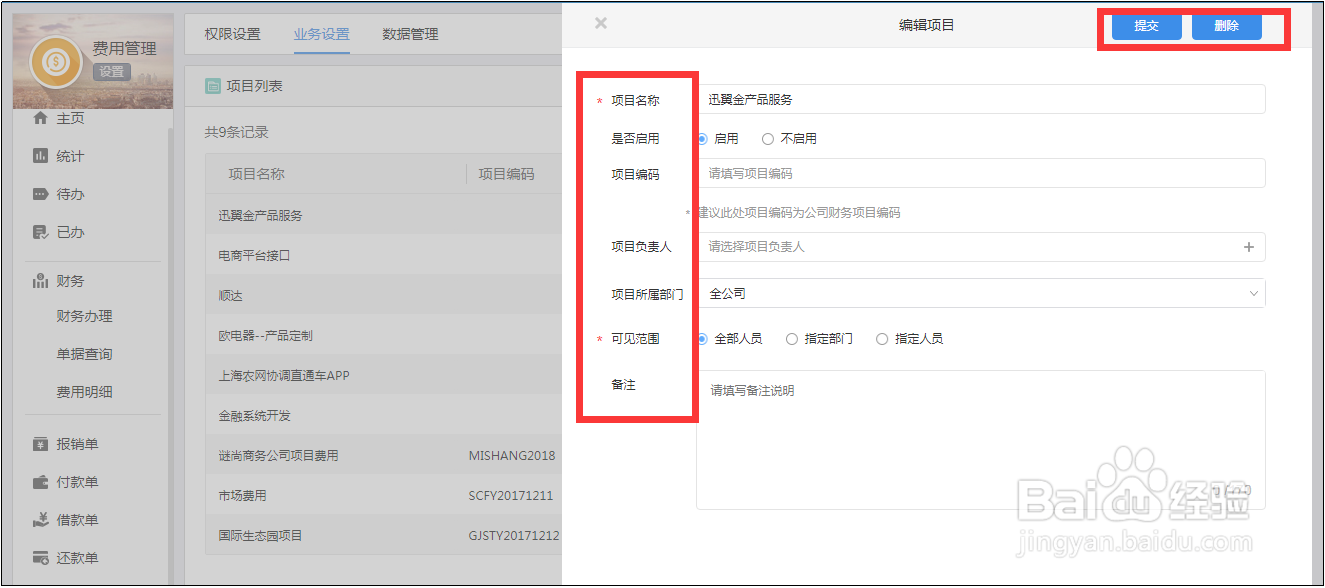Open the project manager picker plus sign
Image resolution: width=1325 pixels, height=588 pixels.
click(x=1248, y=247)
